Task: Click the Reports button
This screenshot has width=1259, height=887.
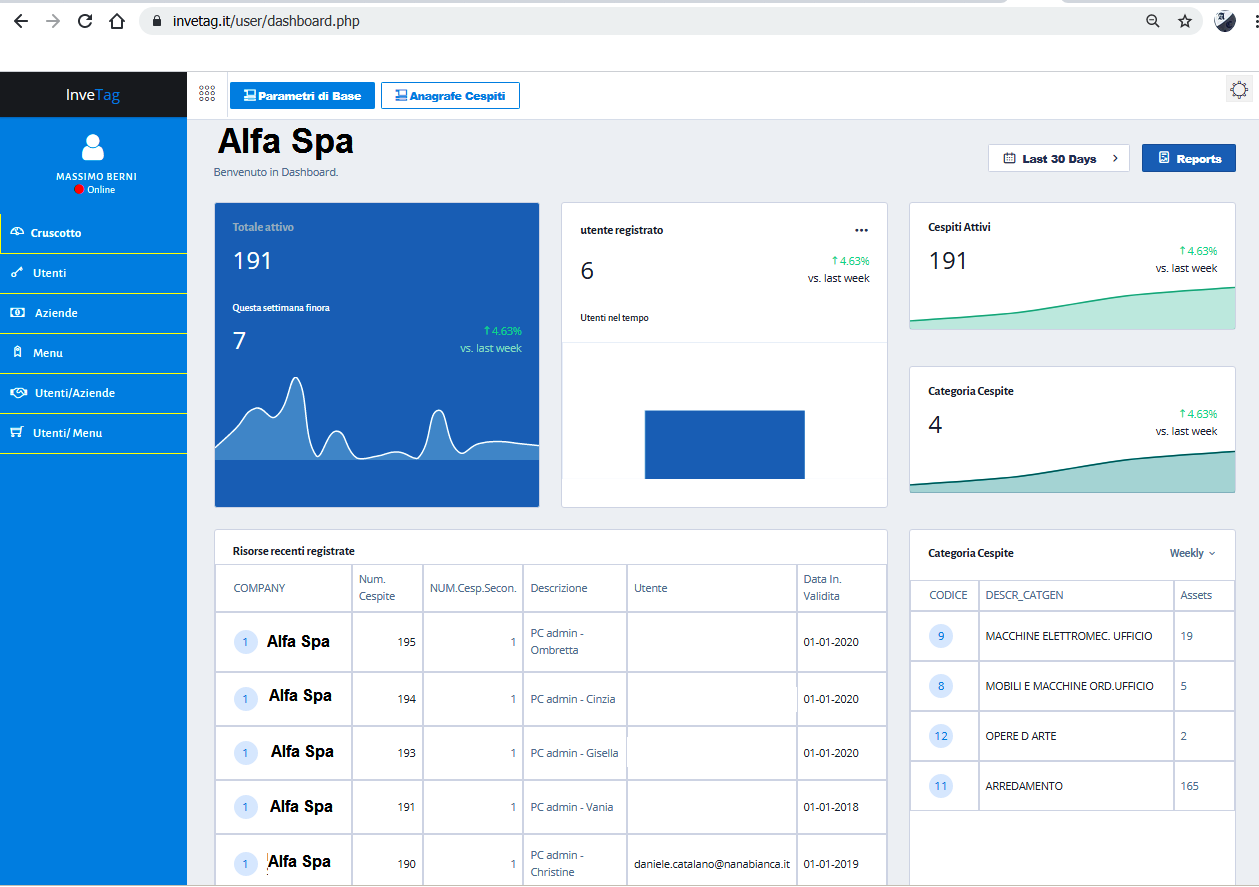Action: pos(1189,158)
